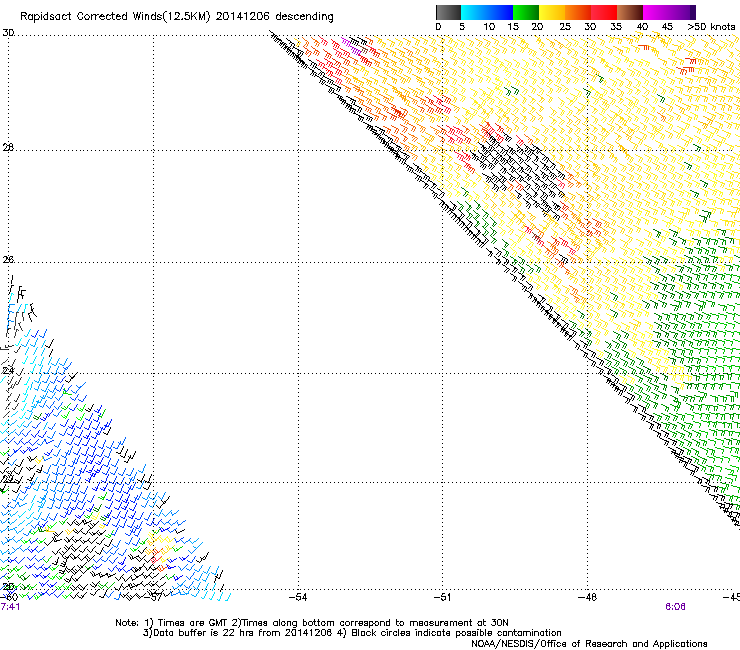Click the '15' label under the color bar
740x650 pixels.
[513, 27]
